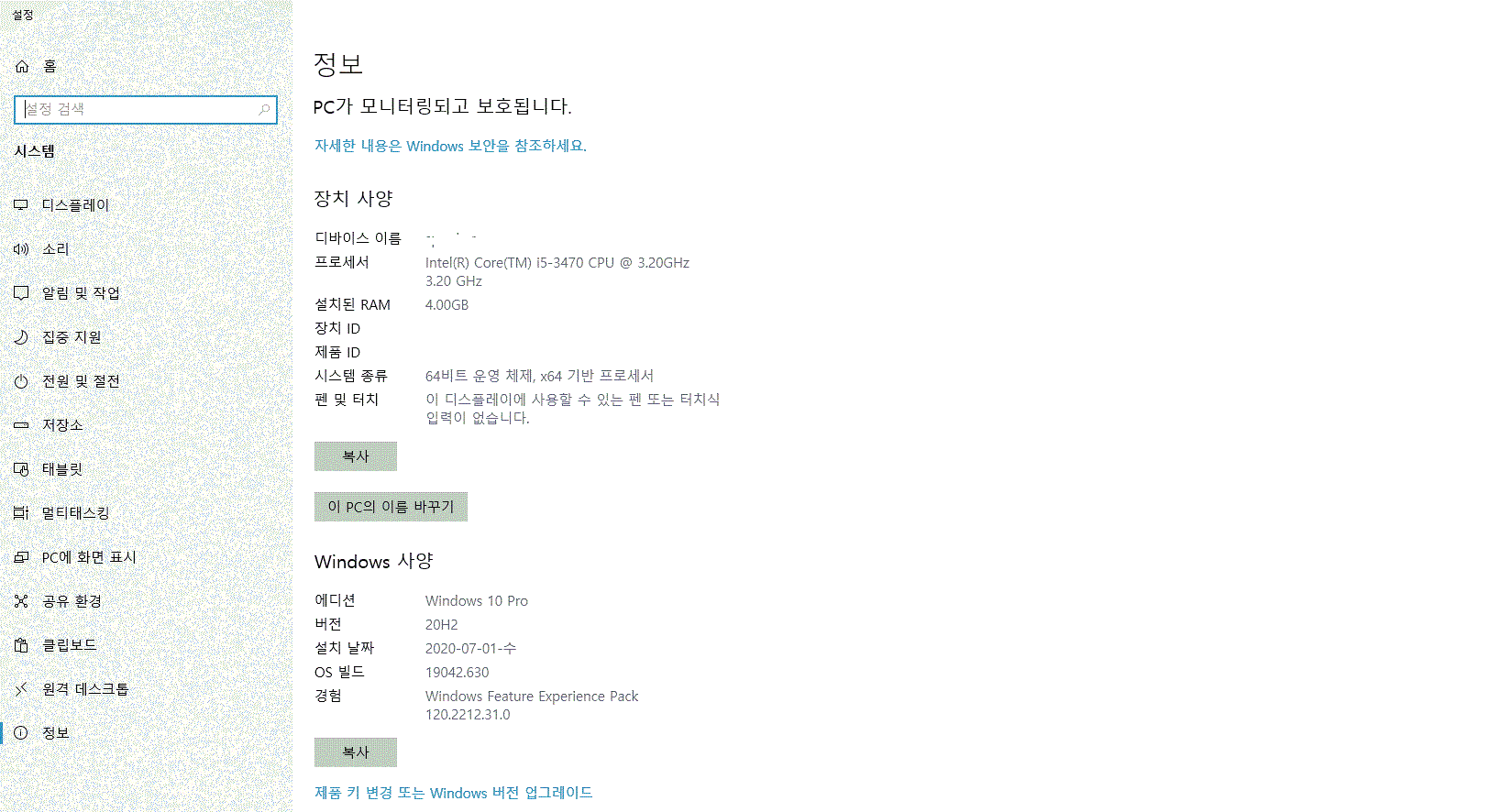Click the Focus assist moon icon
The image size is (1511, 812).
(x=21, y=337)
